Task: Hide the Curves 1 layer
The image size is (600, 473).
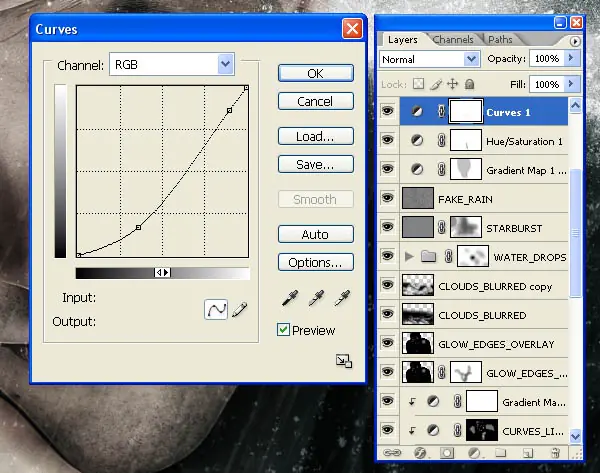Action: tap(388, 111)
